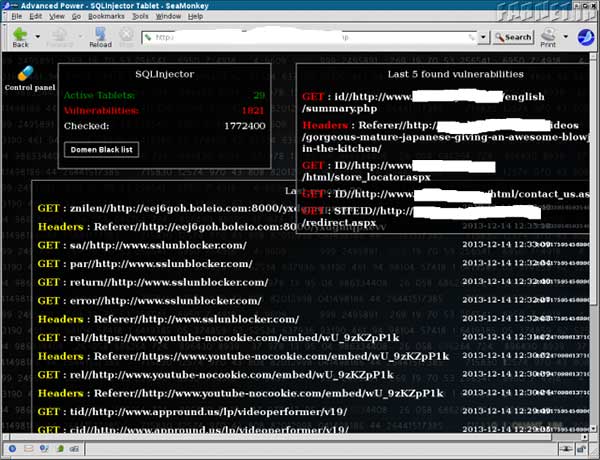Click into the URL address field
Viewport: 600px width, 460px height.
click(x=309, y=37)
